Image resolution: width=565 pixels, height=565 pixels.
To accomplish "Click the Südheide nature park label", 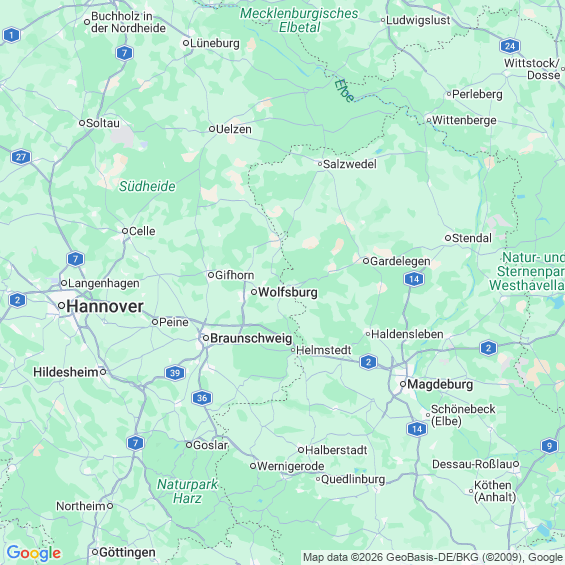I will (147, 186).
